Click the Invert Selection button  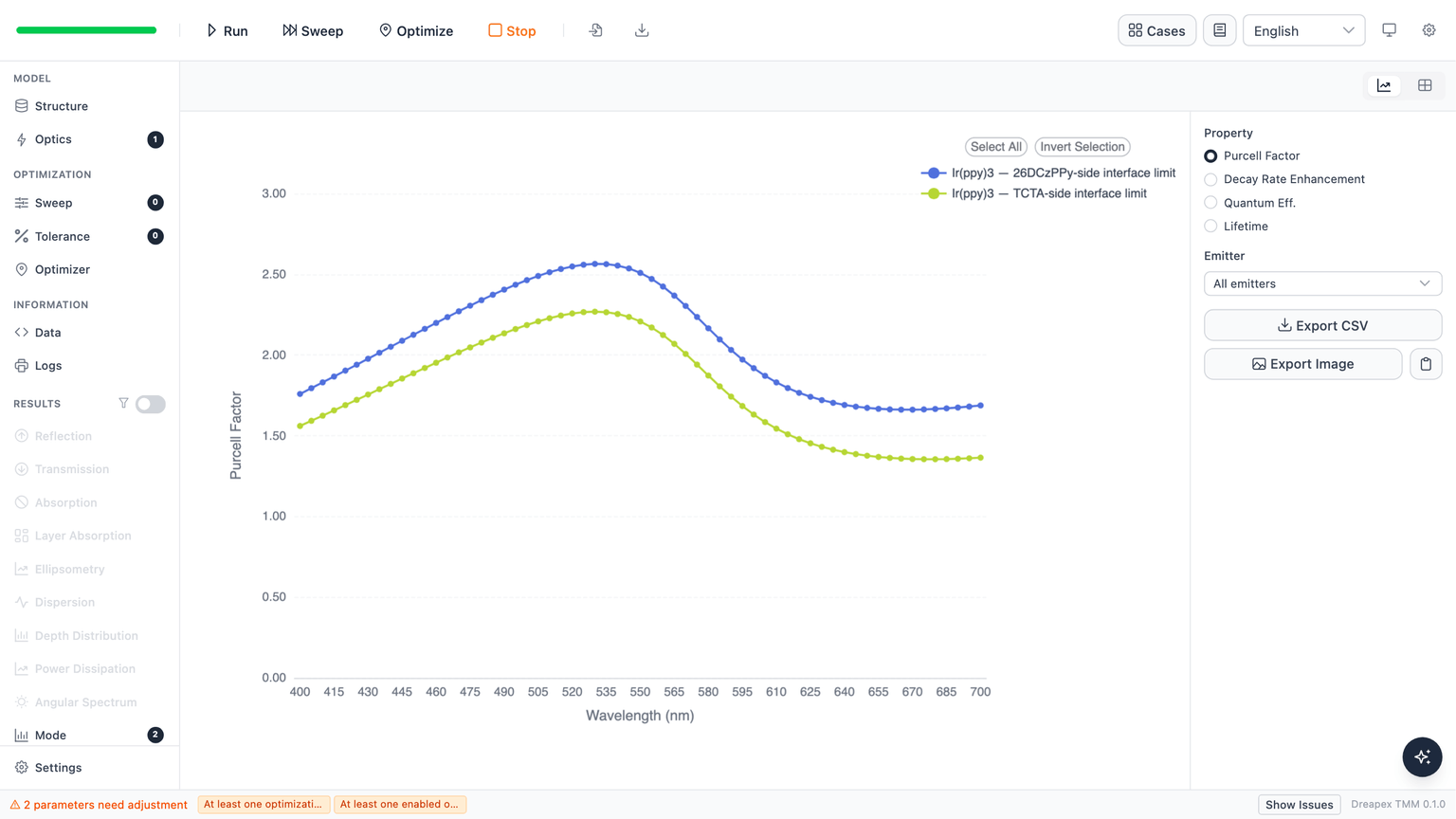(1083, 147)
